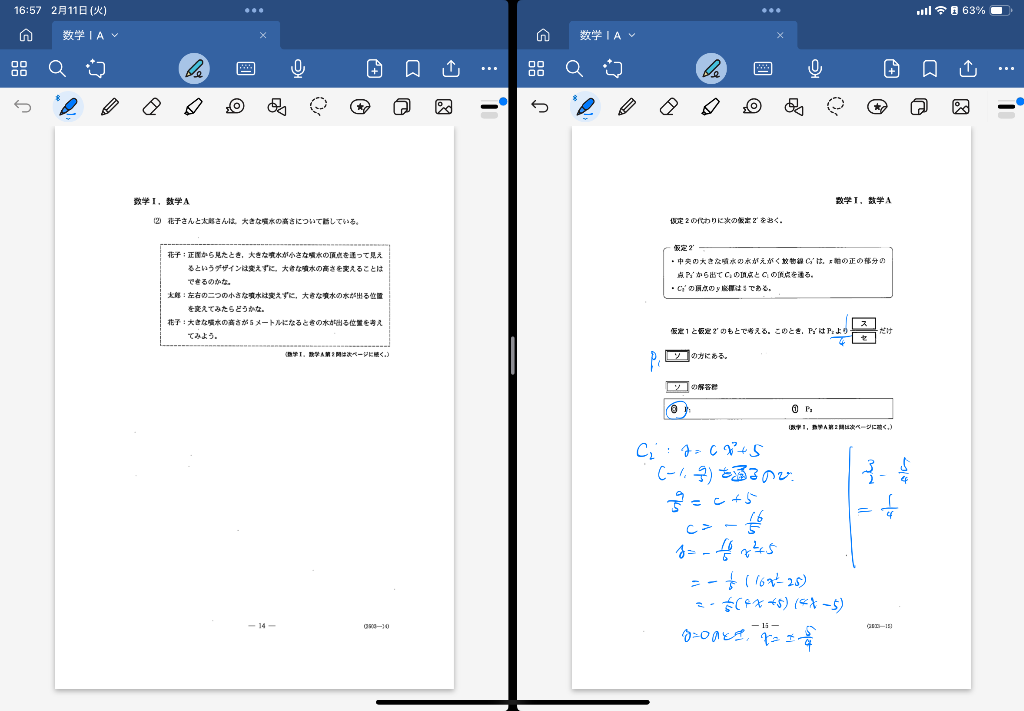Undo last stroke in right pane

point(540,107)
